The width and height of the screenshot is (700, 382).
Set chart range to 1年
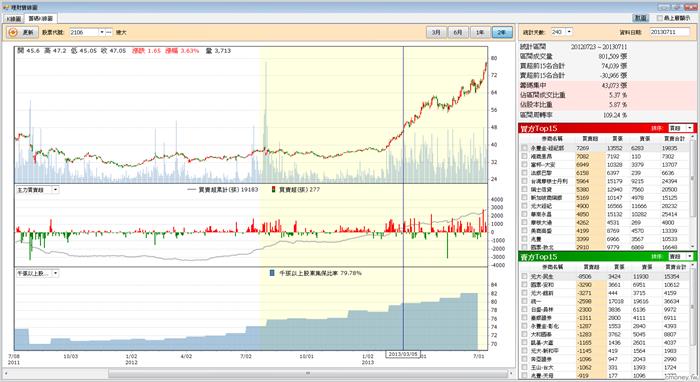coord(480,33)
